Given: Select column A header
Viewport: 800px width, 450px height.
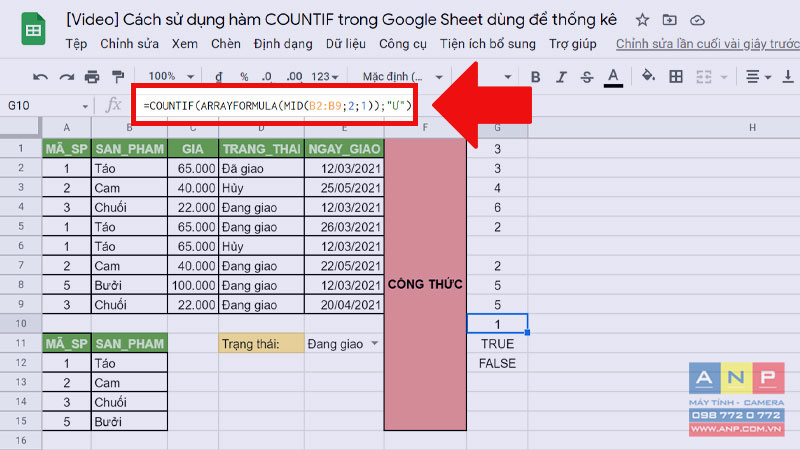Looking at the screenshot, I should click(66, 128).
